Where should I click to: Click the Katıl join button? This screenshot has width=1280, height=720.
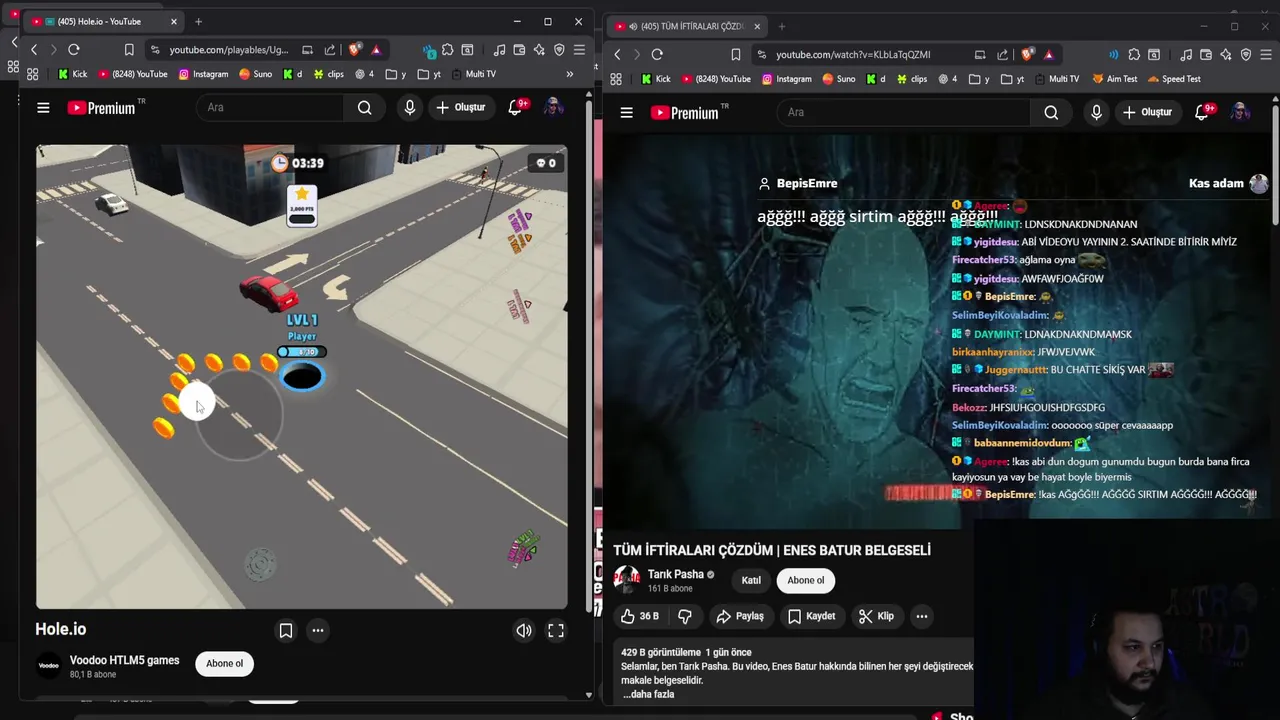point(751,580)
